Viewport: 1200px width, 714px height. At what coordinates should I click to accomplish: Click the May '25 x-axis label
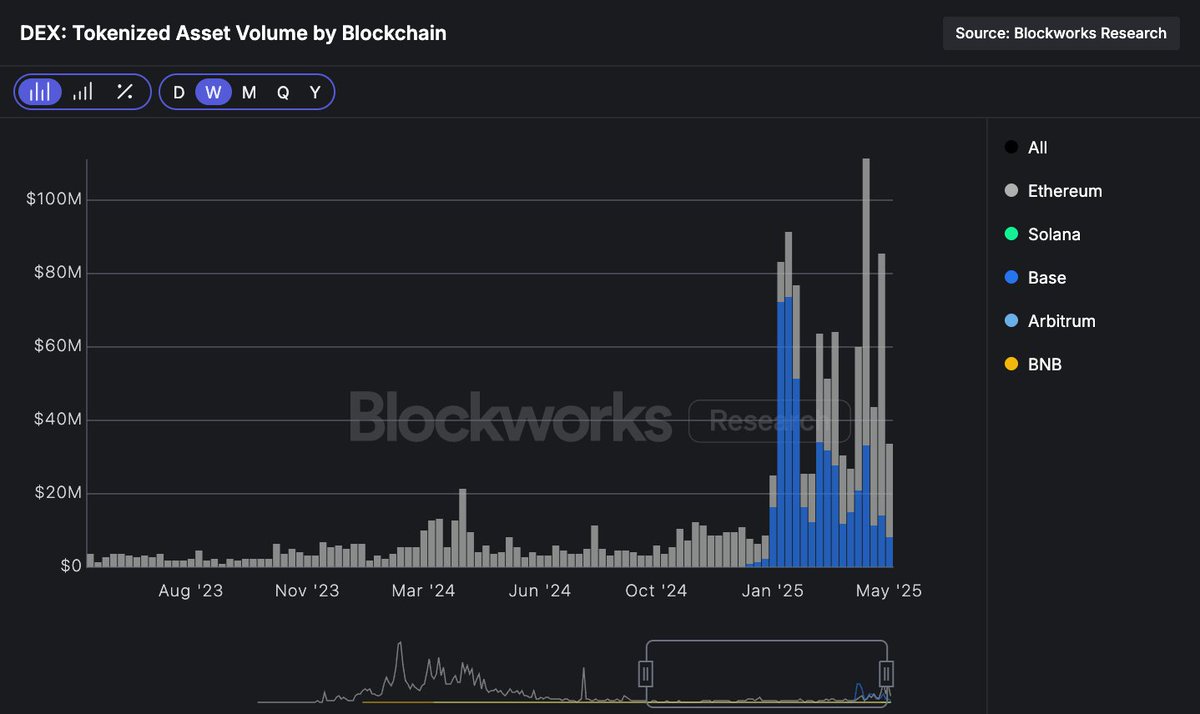(888, 591)
